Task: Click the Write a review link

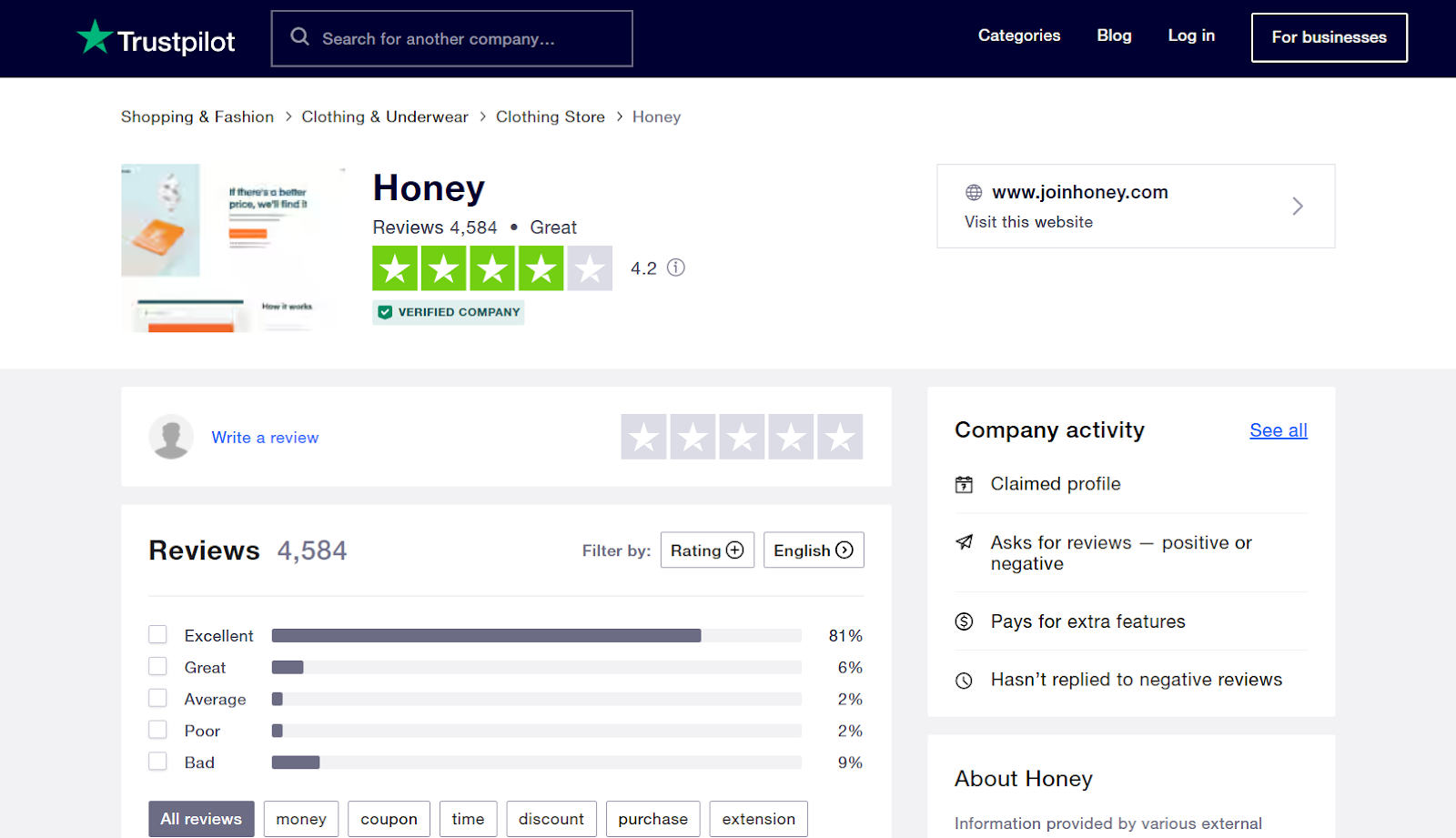Action: [x=265, y=438]
